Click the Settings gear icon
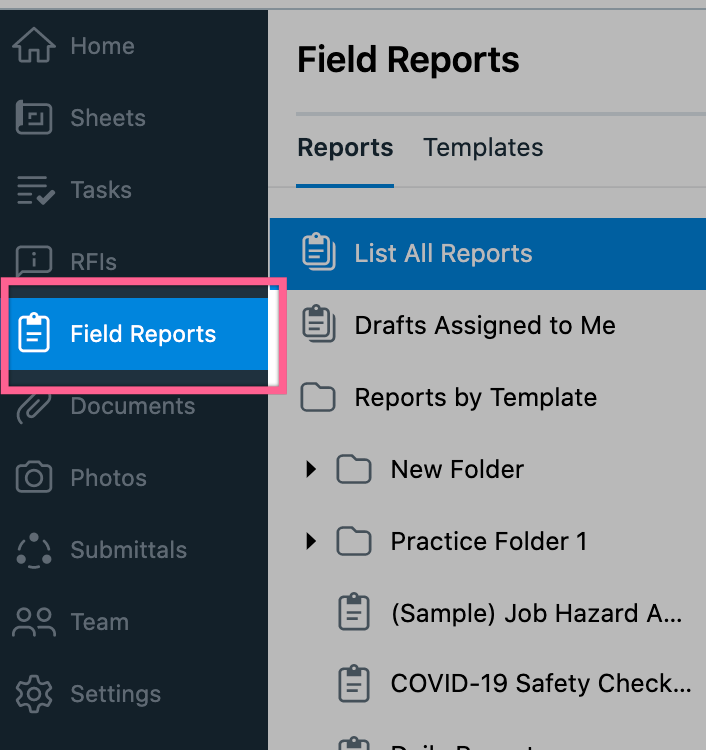The image size is (706, 750). click(33, 694)
